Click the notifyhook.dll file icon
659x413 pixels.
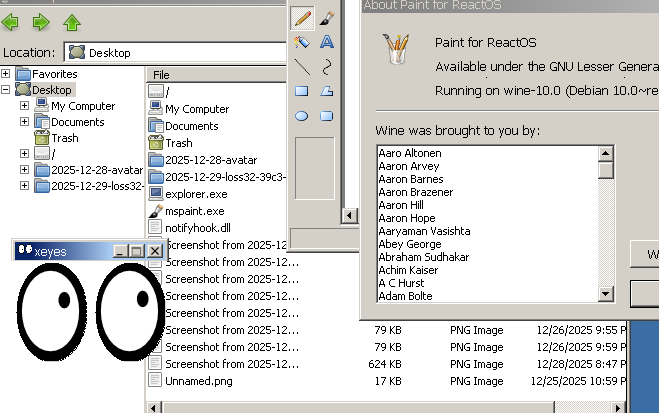155,227
